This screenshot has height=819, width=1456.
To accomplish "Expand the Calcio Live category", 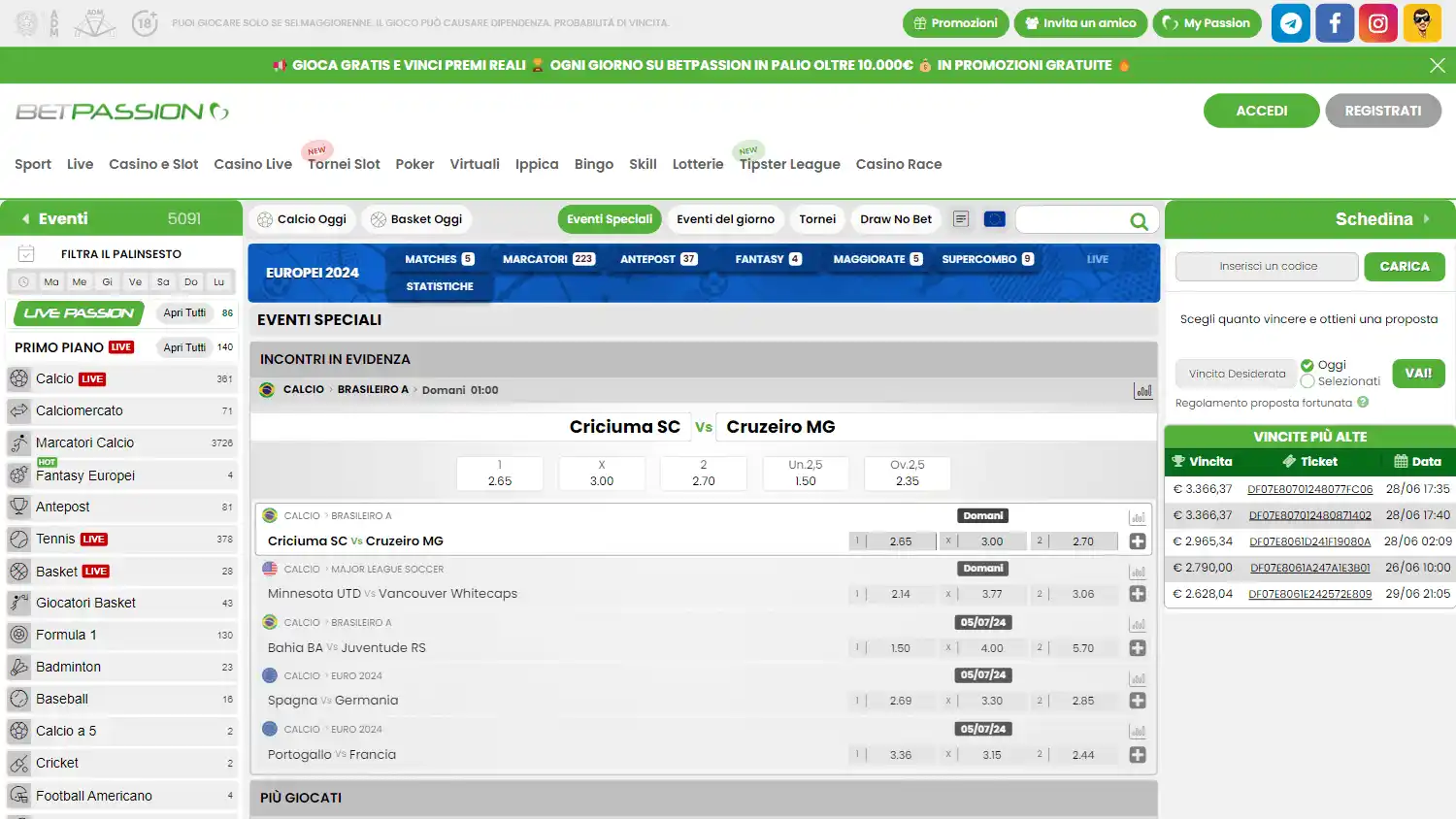I will pyautogui.click(x=121, y=379).
